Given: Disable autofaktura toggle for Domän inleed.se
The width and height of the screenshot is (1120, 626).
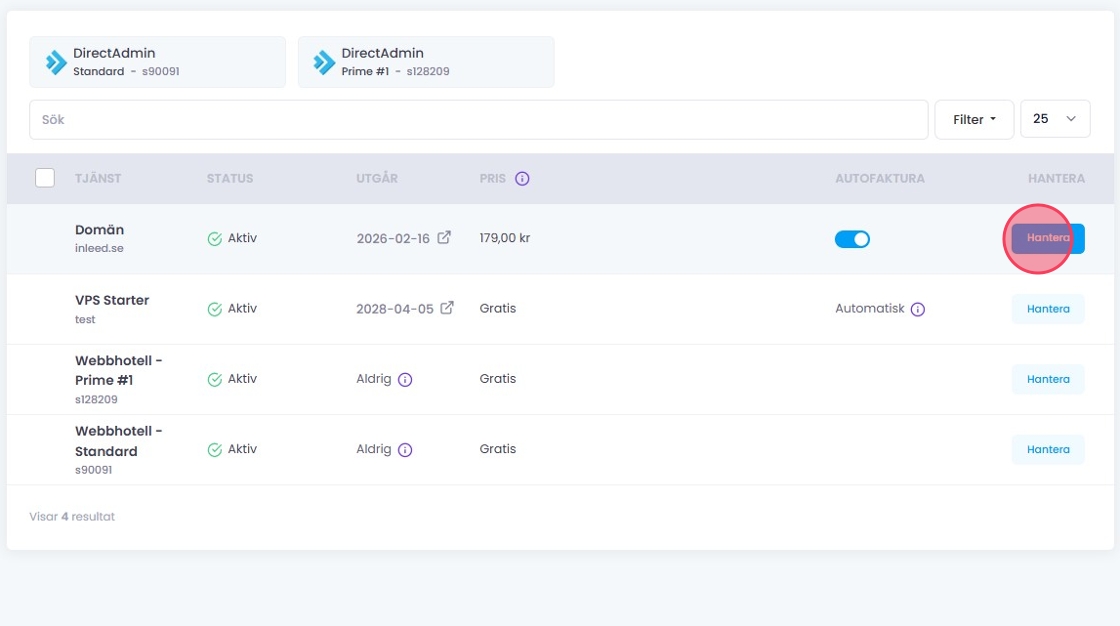Looking at the screenshot, I should tap(852, 239).
